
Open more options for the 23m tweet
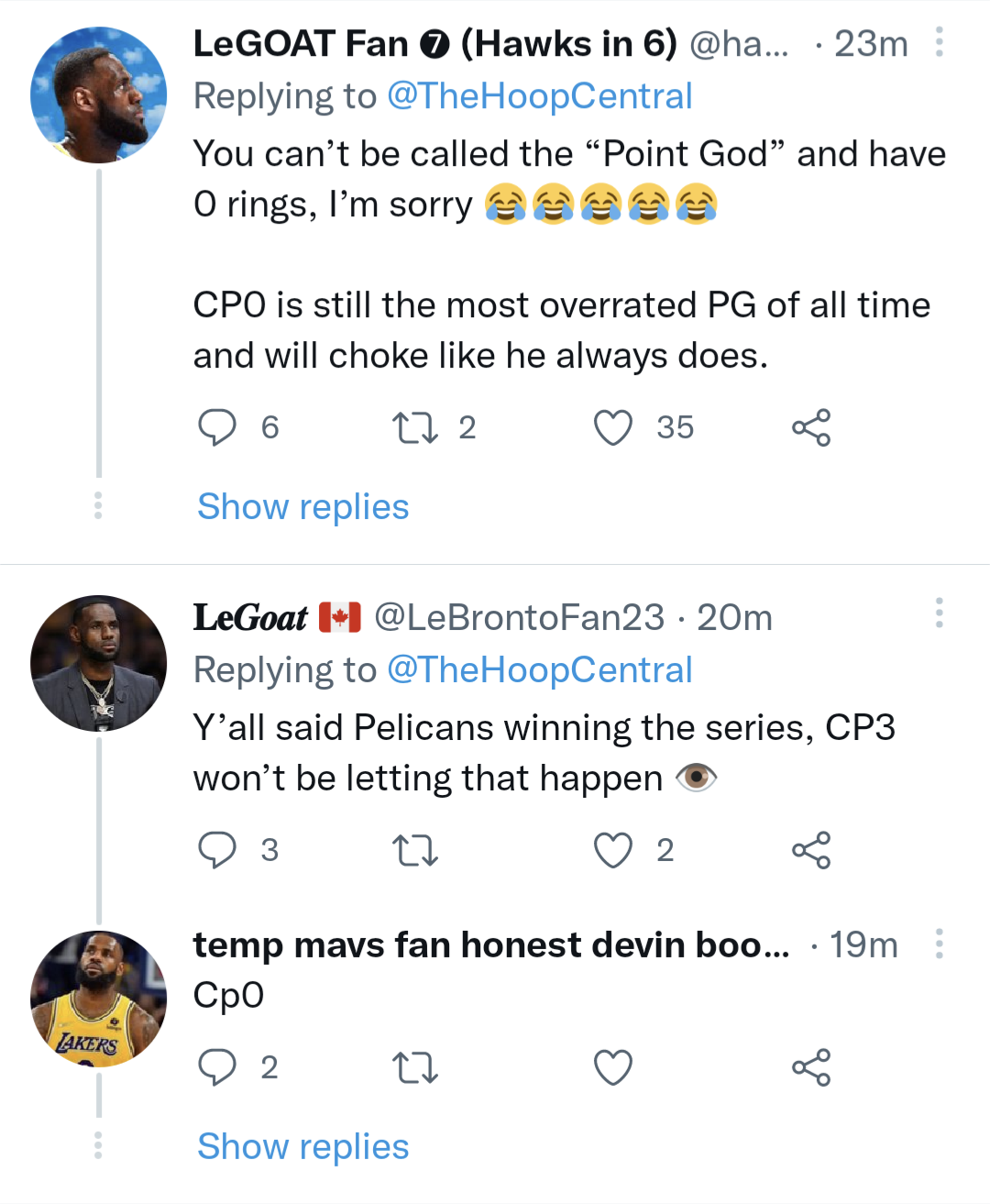(x=940, y=42)
